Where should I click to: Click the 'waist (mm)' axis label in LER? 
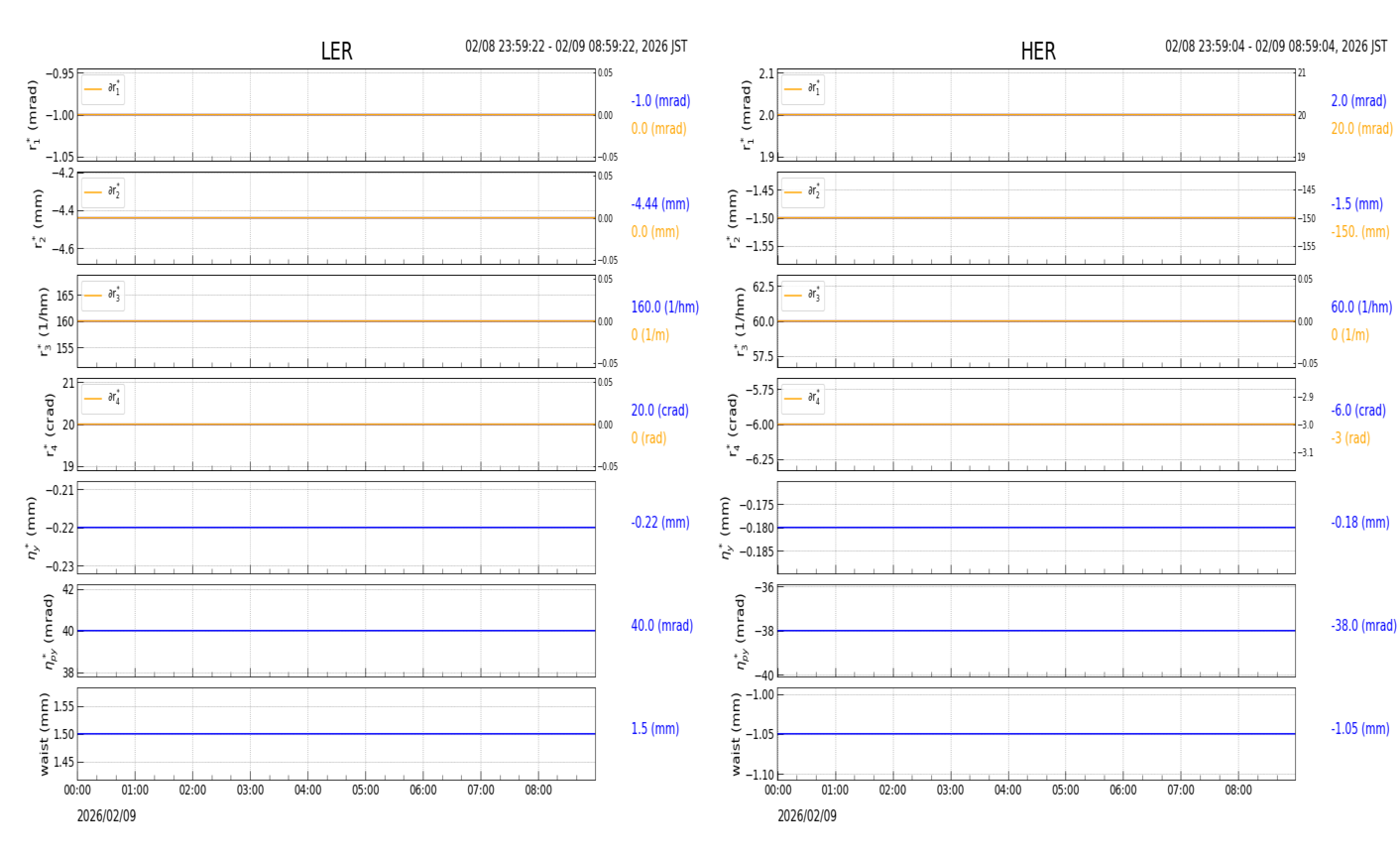click(44, 734)
